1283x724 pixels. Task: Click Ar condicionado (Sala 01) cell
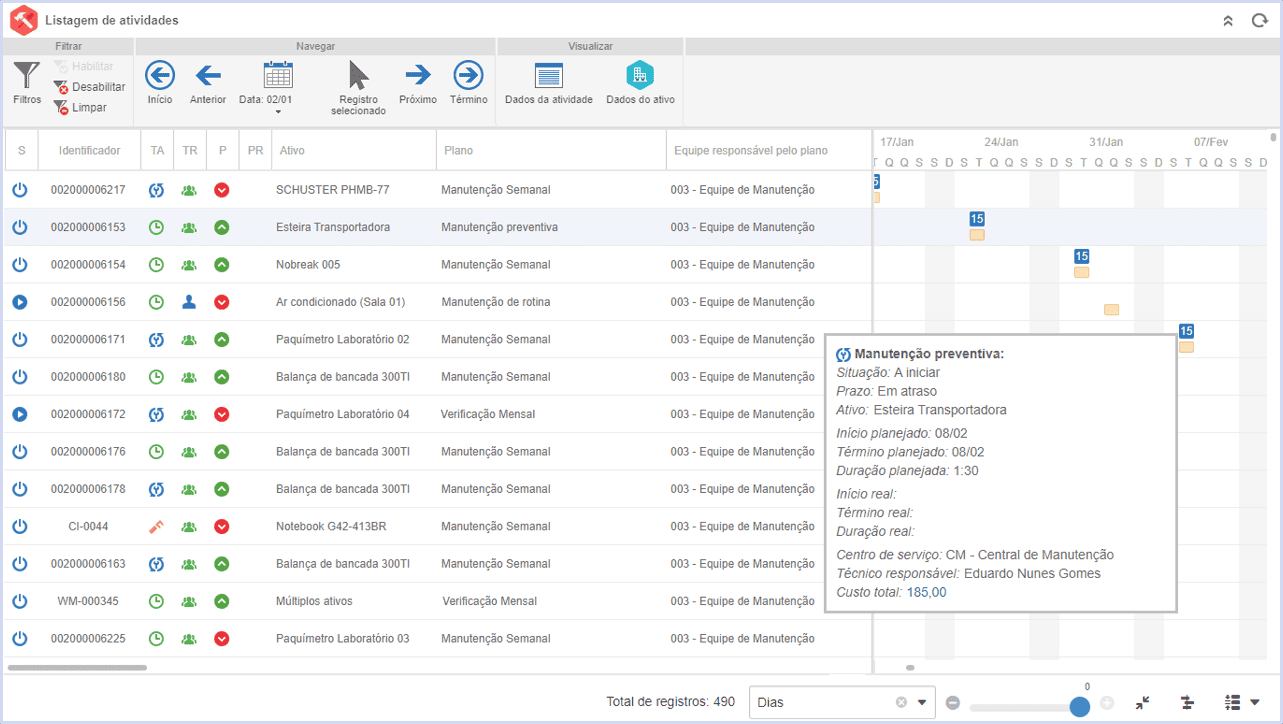[x=341, y=302]
